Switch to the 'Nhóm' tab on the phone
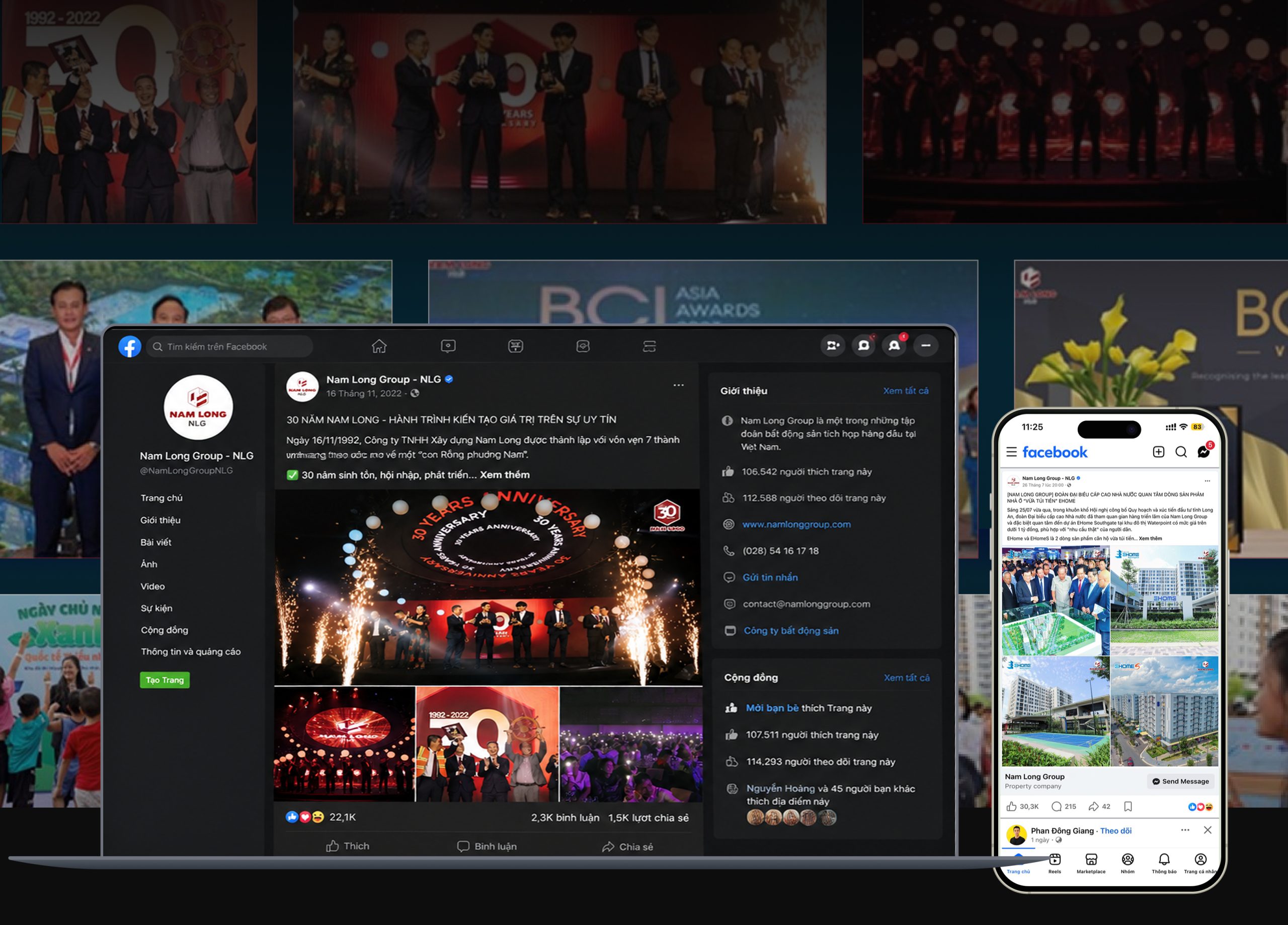1288x925 pixels. click(x=1128, y=863)
